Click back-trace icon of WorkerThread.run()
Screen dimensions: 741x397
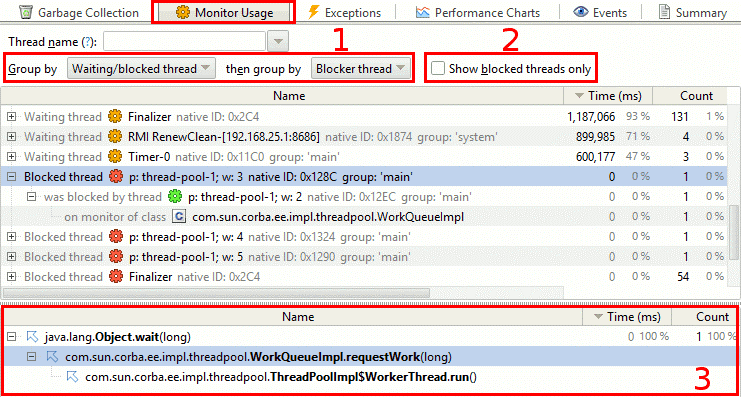(72, 377)
